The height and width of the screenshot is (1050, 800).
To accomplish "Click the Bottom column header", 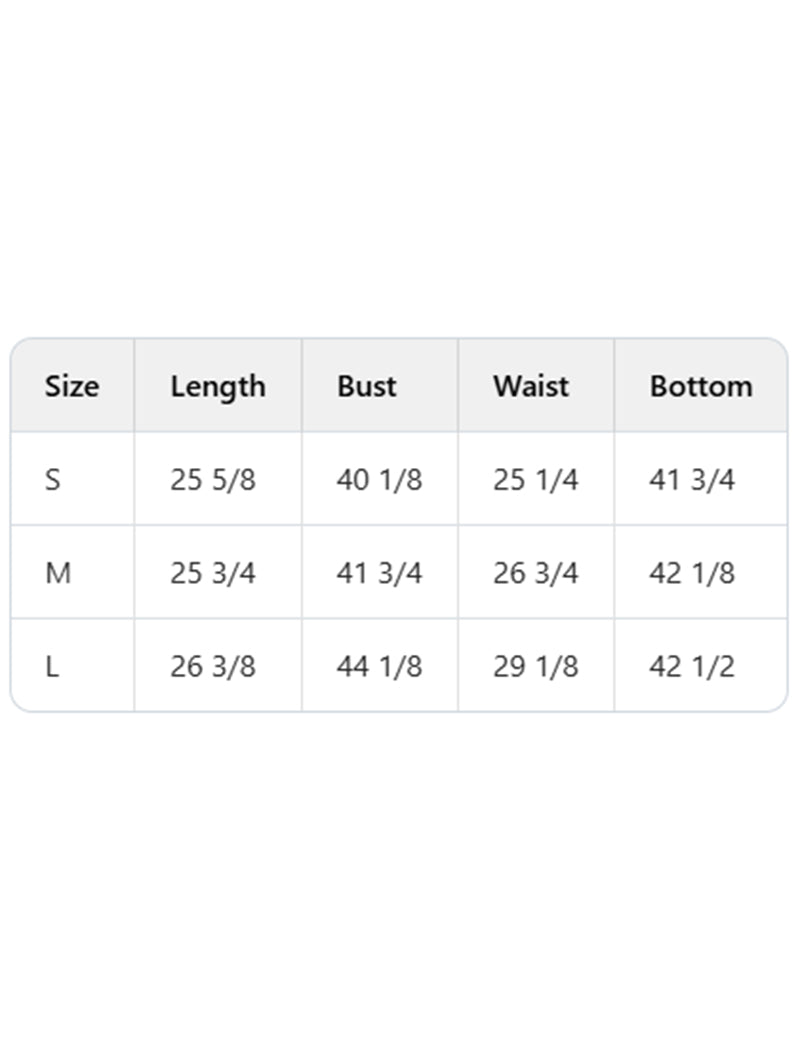I will click(x=701, y=387).
